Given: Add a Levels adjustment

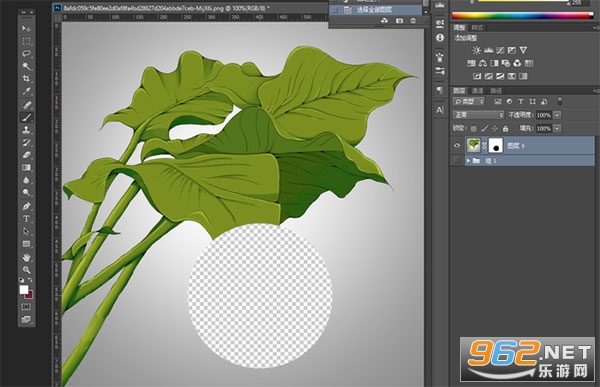Looking at the screenshot, I should 489,50.
